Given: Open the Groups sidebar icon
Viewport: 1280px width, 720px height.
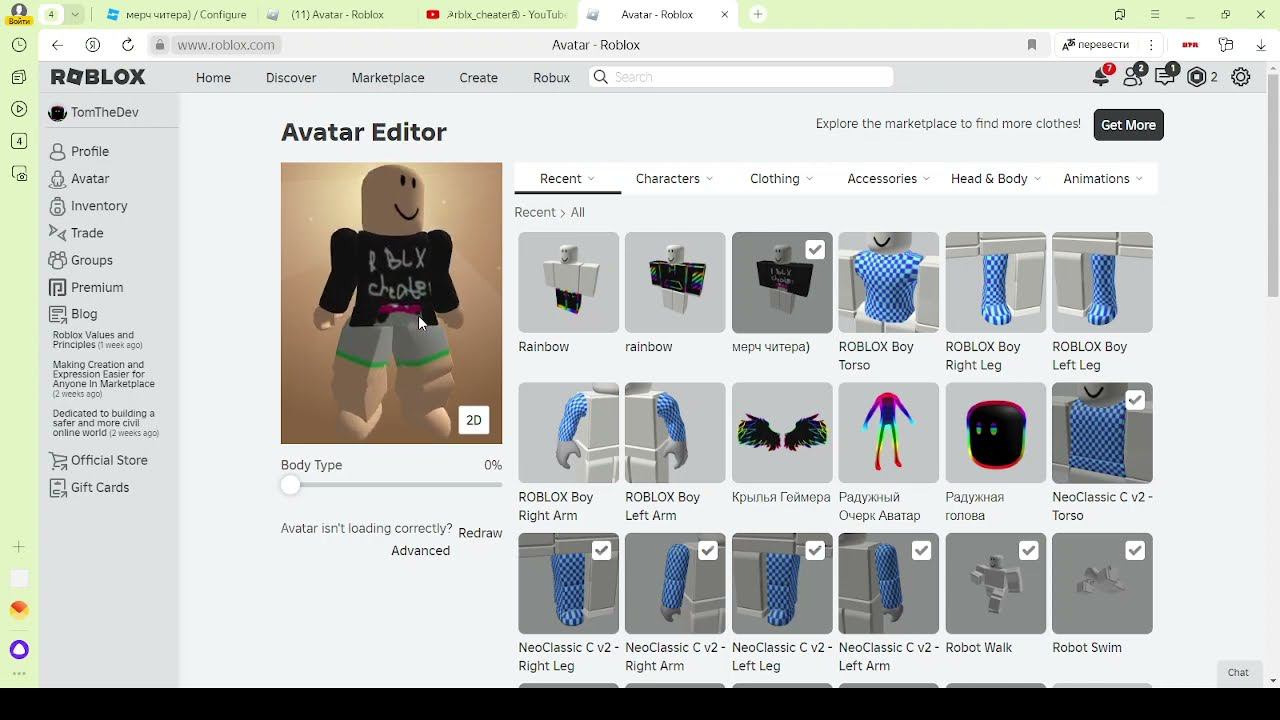Looking at the screenshot, I should (58, 260).
